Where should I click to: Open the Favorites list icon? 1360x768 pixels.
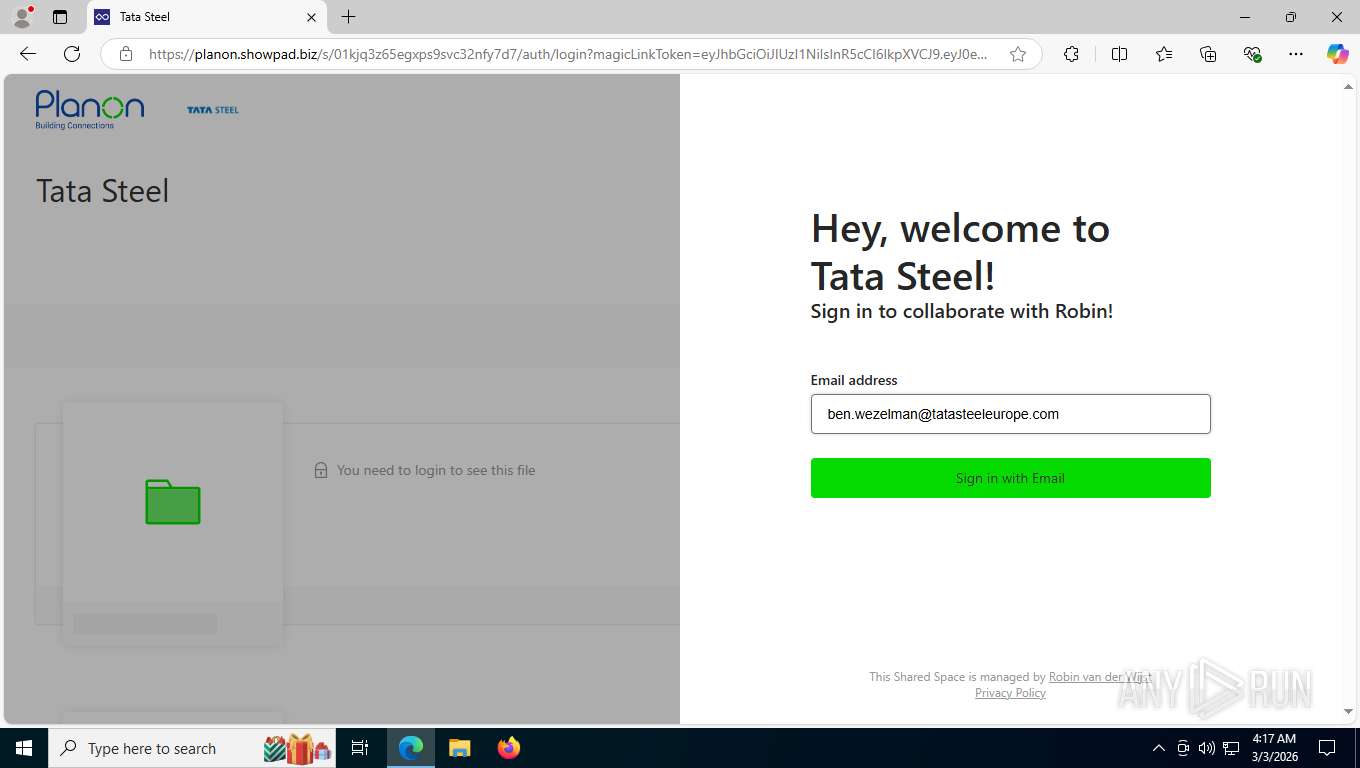(1164, 54)
